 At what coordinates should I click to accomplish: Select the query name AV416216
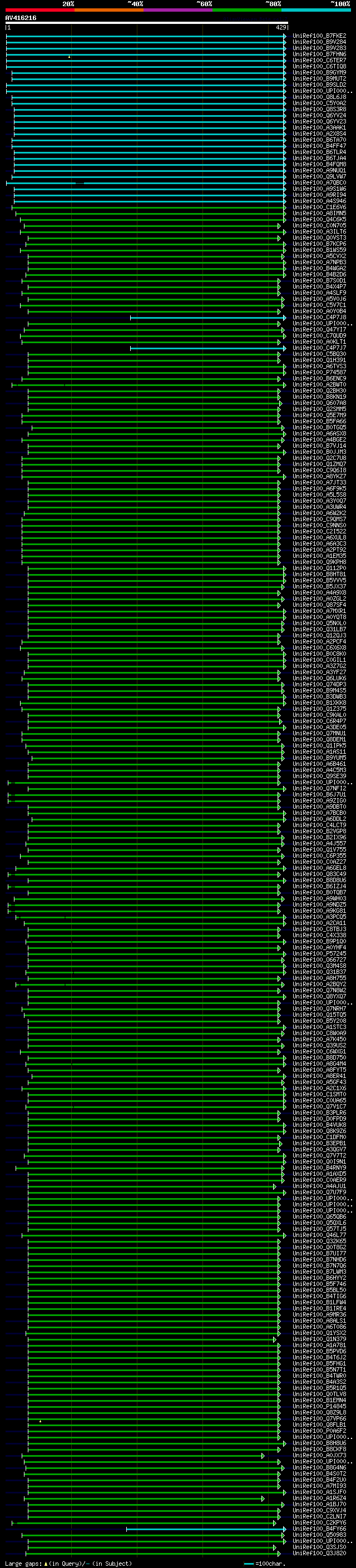(x=21, y=18)
